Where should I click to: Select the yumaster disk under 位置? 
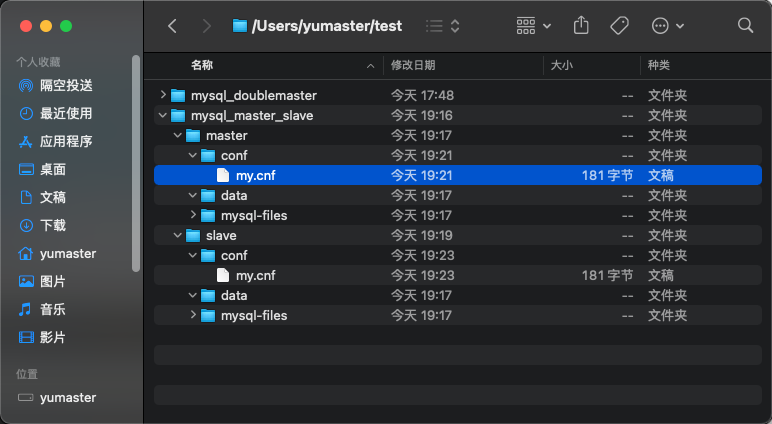(x=68, y=398)
